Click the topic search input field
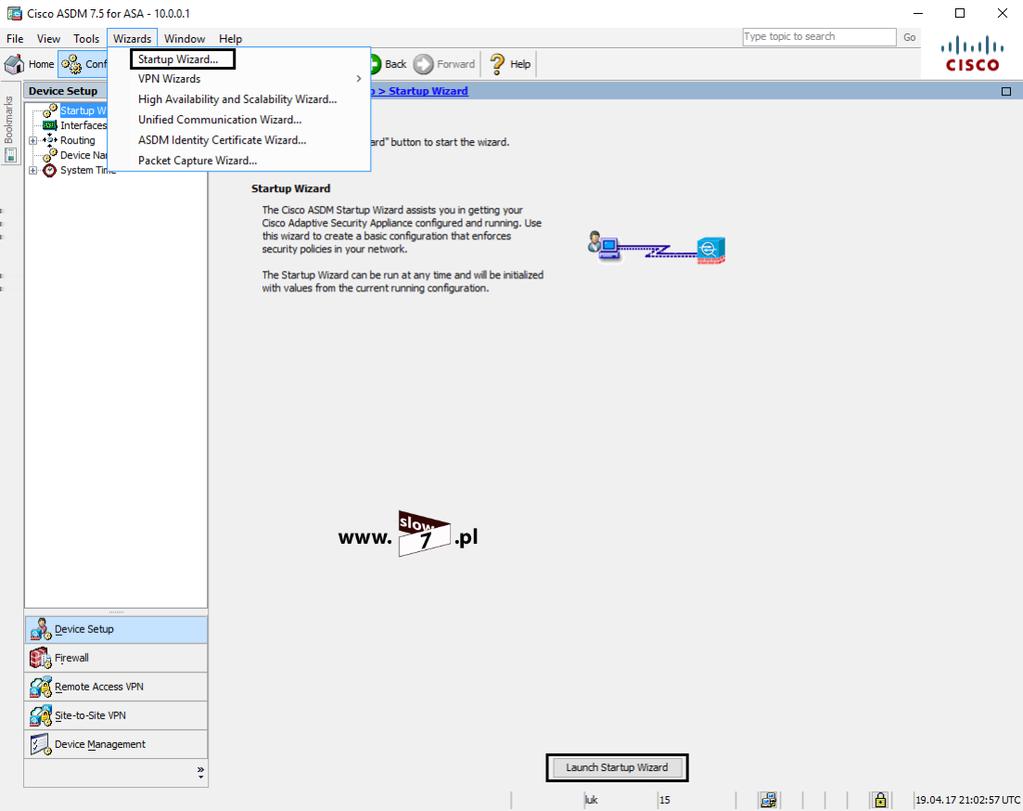 [x=819, y=37]
